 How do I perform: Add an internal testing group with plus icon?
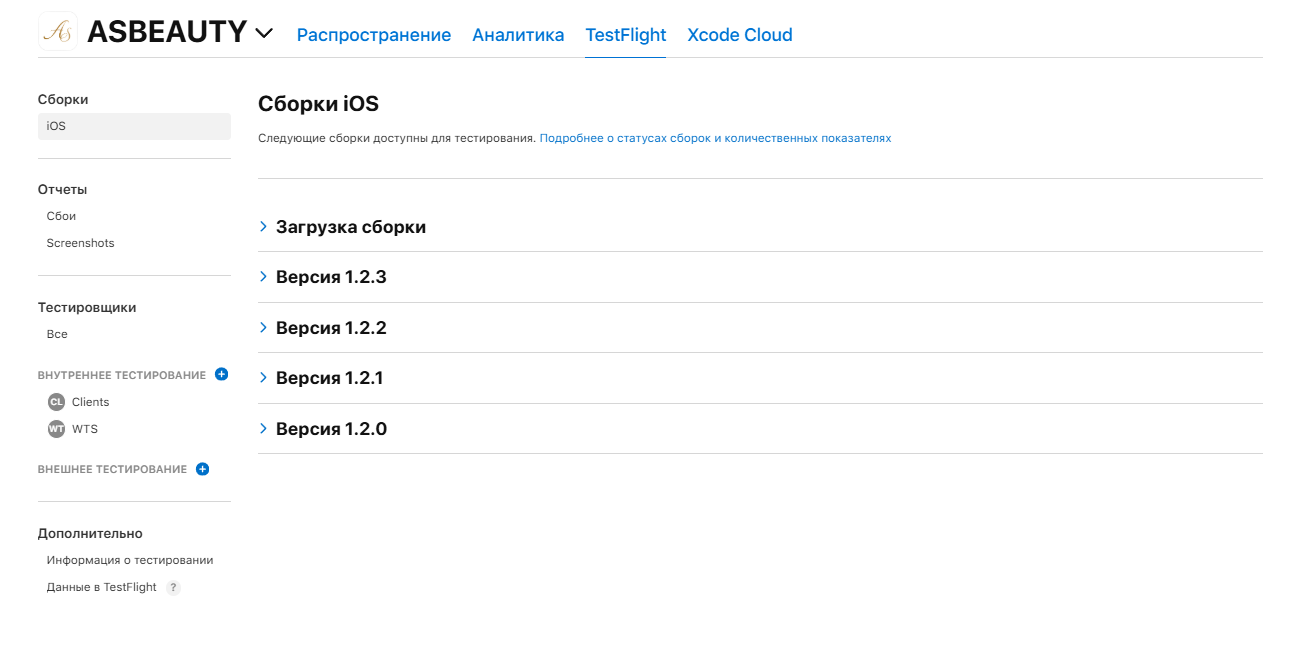tap(222, 374)
